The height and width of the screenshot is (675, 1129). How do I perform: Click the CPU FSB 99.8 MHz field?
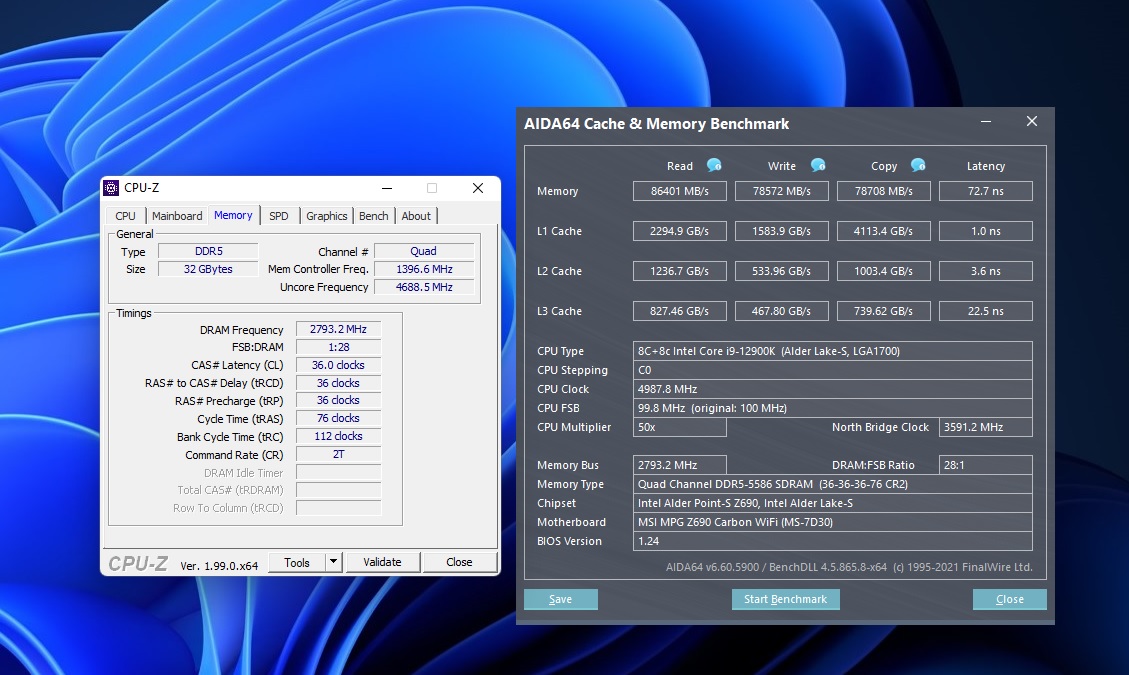832,408
